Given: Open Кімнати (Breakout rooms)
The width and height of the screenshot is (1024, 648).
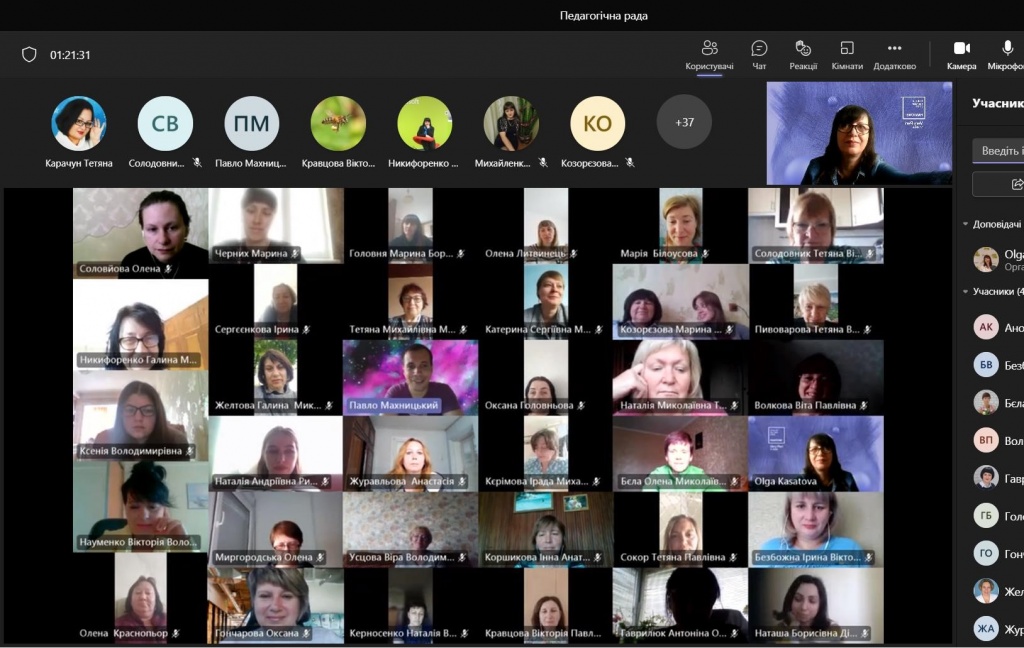Looking at the screenshot, I should pyautogui.click(x=847, y=54).
